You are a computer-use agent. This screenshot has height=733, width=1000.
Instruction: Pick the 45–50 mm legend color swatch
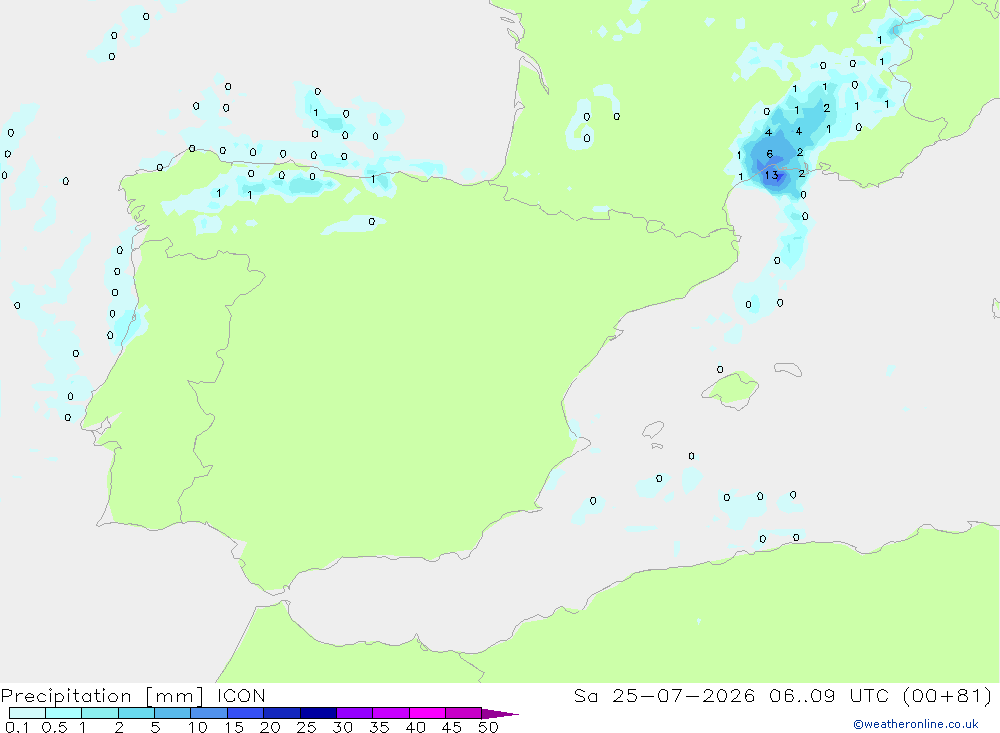464,713
